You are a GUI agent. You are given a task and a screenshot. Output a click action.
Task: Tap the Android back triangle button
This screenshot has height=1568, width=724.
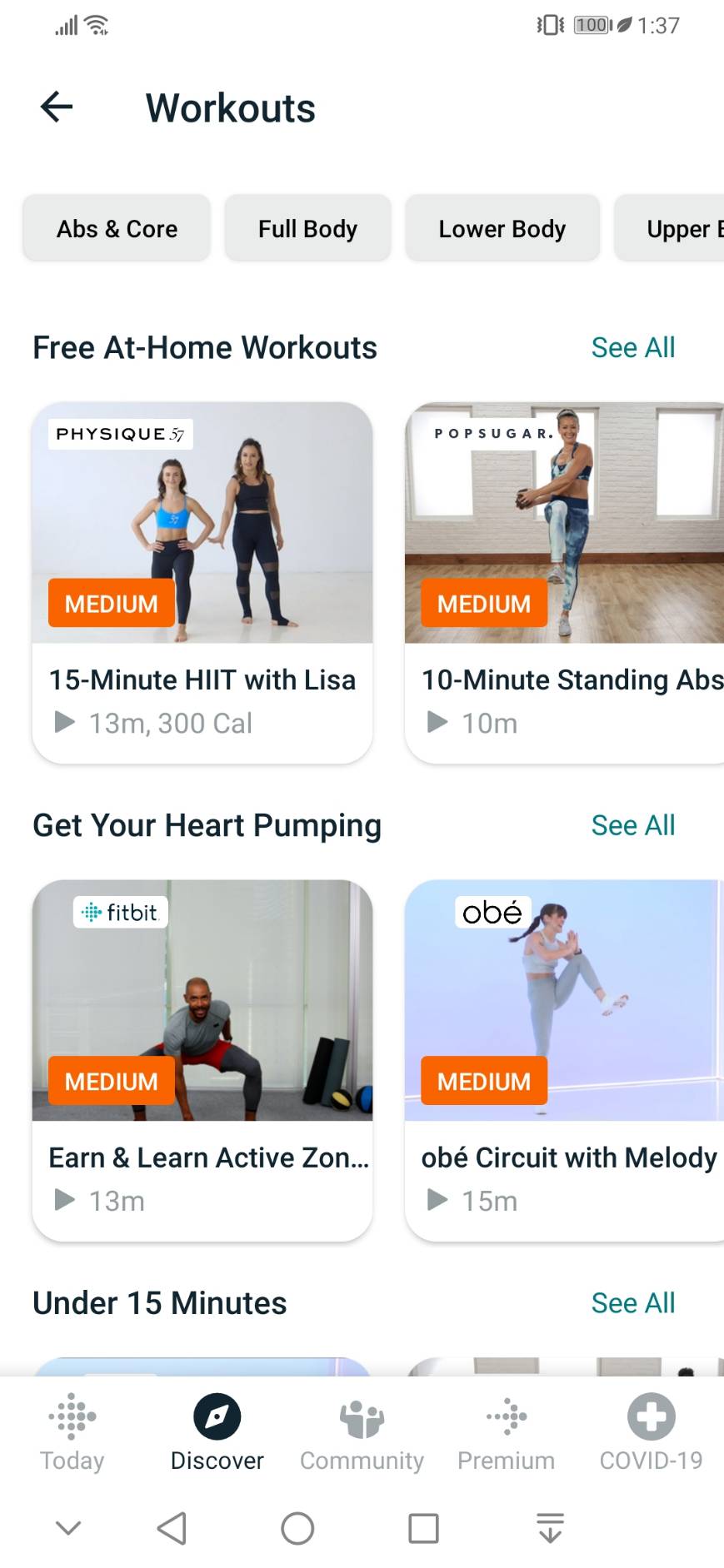click(x=172, y=1528)
